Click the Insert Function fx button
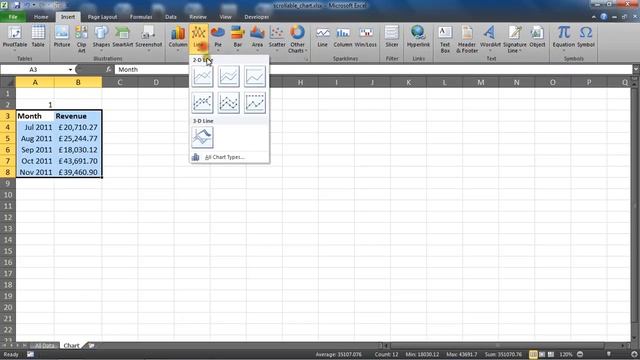This screenshot has width=640, height=360. (109, 69)
